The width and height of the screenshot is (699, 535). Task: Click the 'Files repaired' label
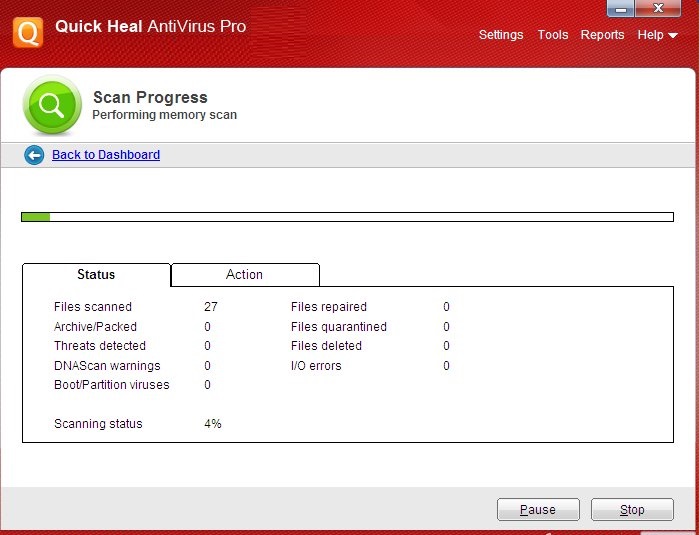(329, 307)
